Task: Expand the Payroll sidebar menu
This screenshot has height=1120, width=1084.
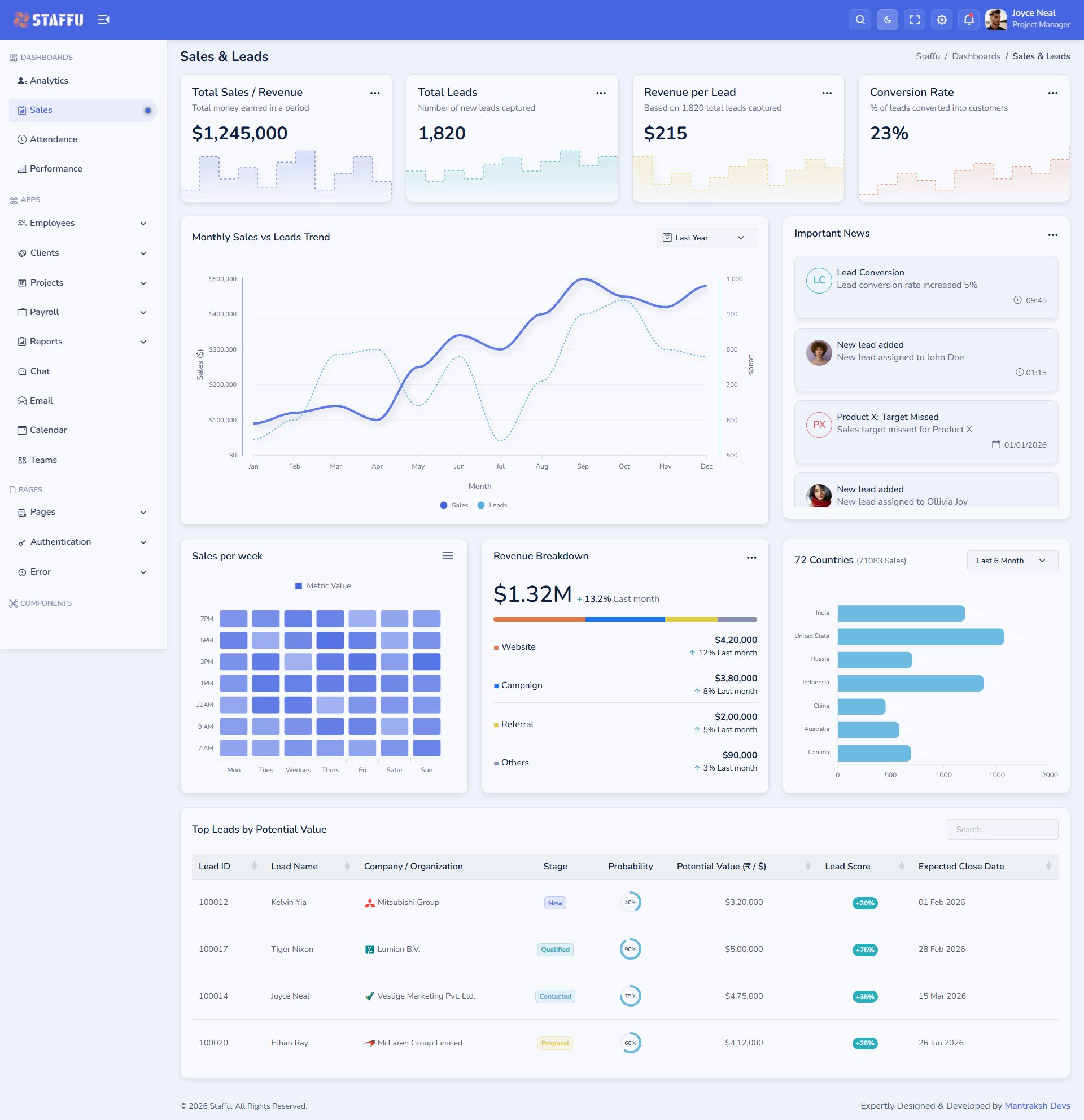Action: point(83,312)
